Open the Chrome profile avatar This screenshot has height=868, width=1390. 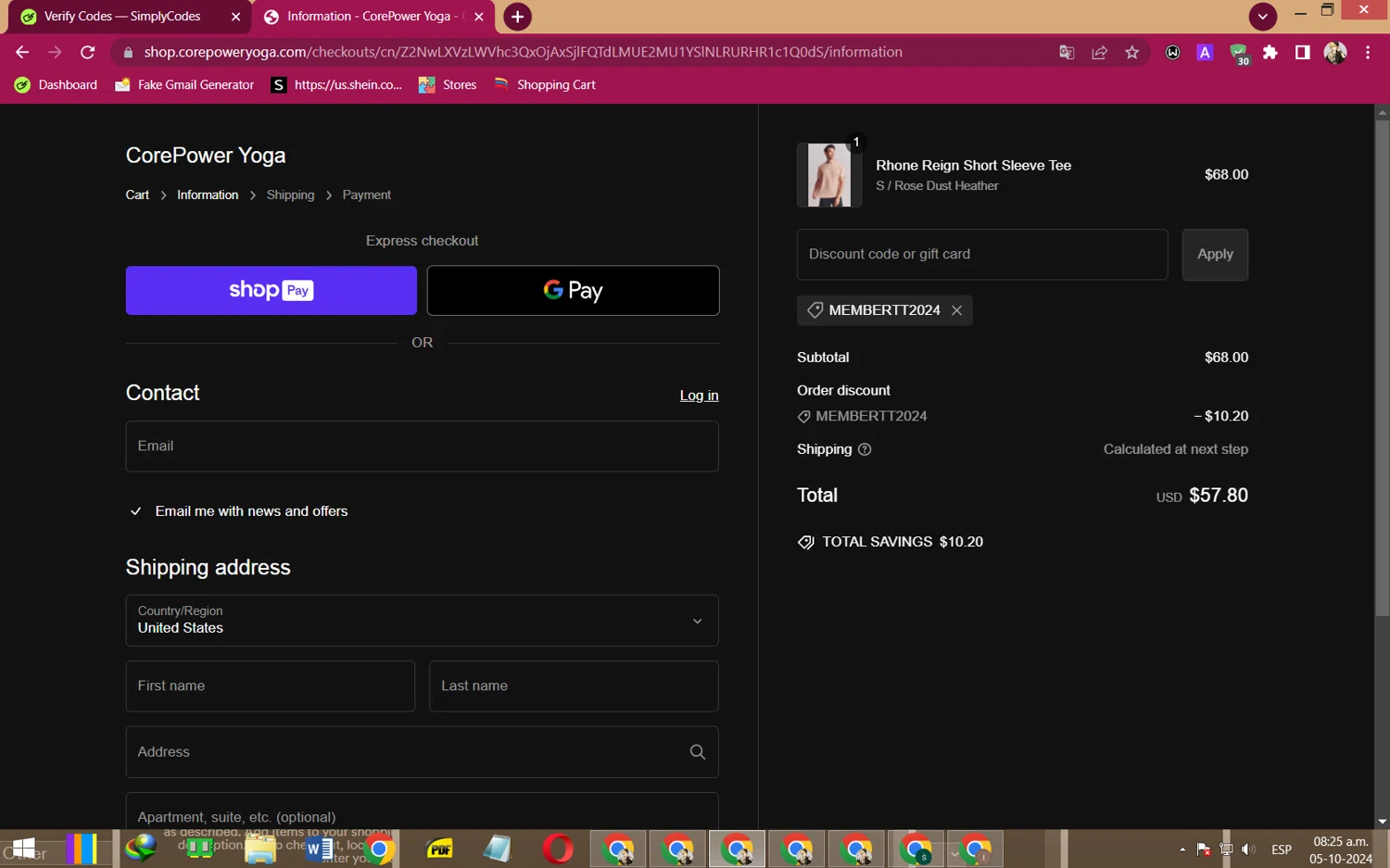1335,53
